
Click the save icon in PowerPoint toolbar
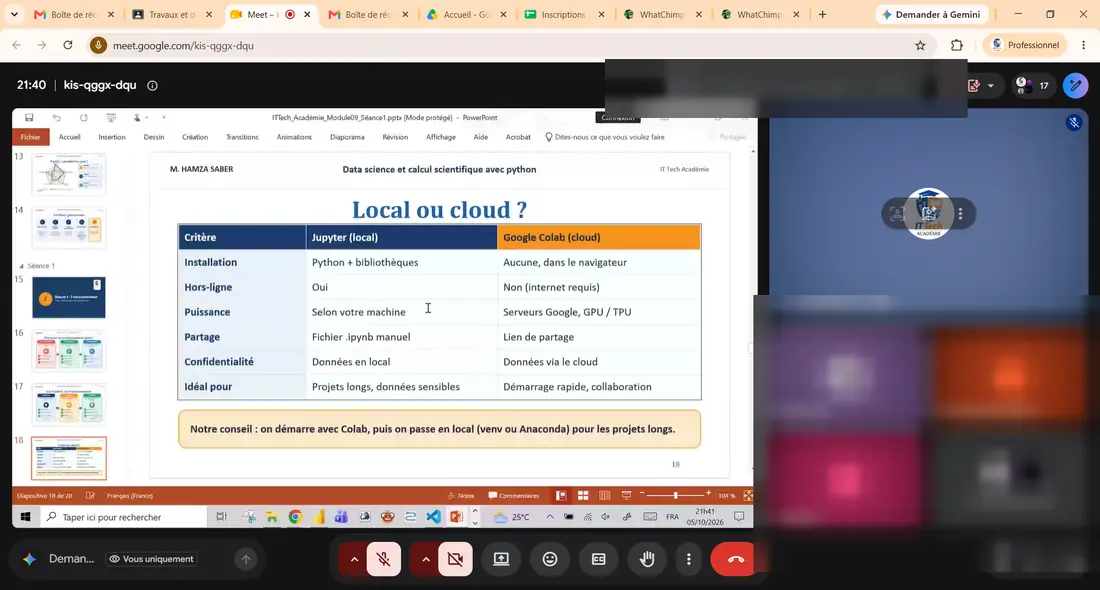point(29,118)
